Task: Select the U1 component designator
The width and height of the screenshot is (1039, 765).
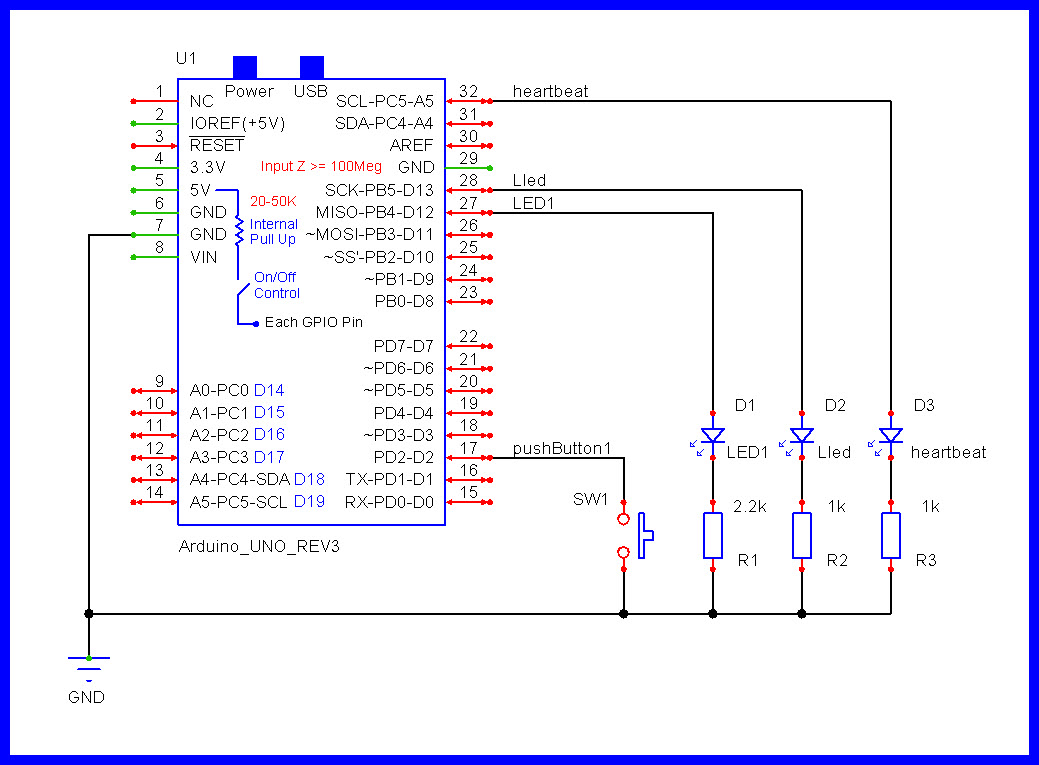Action: click(185, 58)
